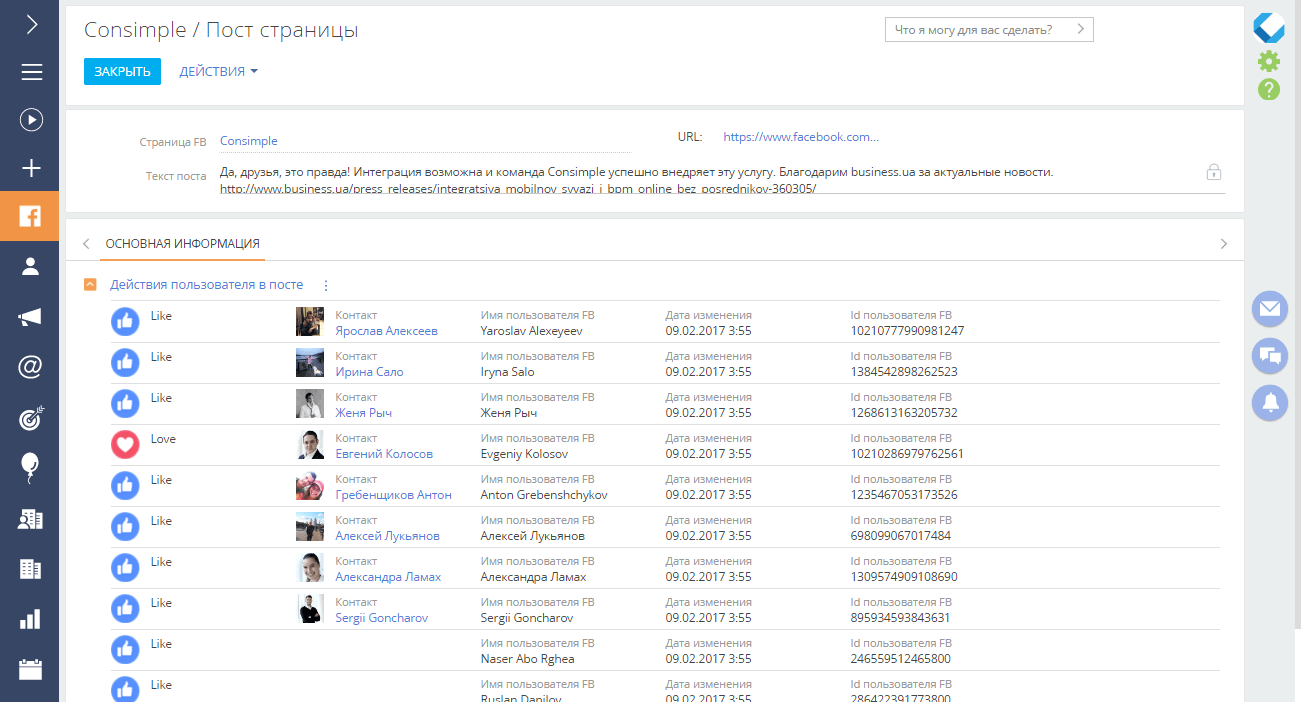Open the megaphone campaigns icon in sidebar
The height and width of the screenshot is (702, 1301).
coord(31,317)
